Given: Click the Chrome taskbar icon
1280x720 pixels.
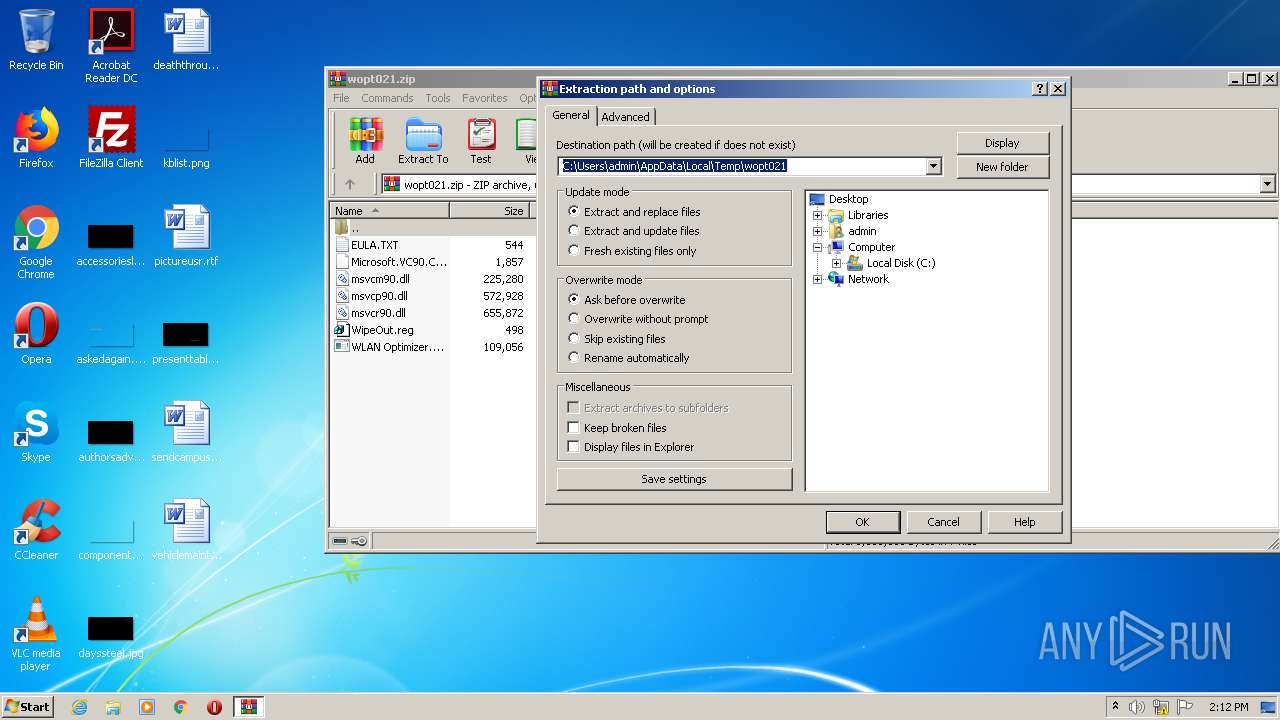Looking at the screenshot, I should [x=181, y=707].
